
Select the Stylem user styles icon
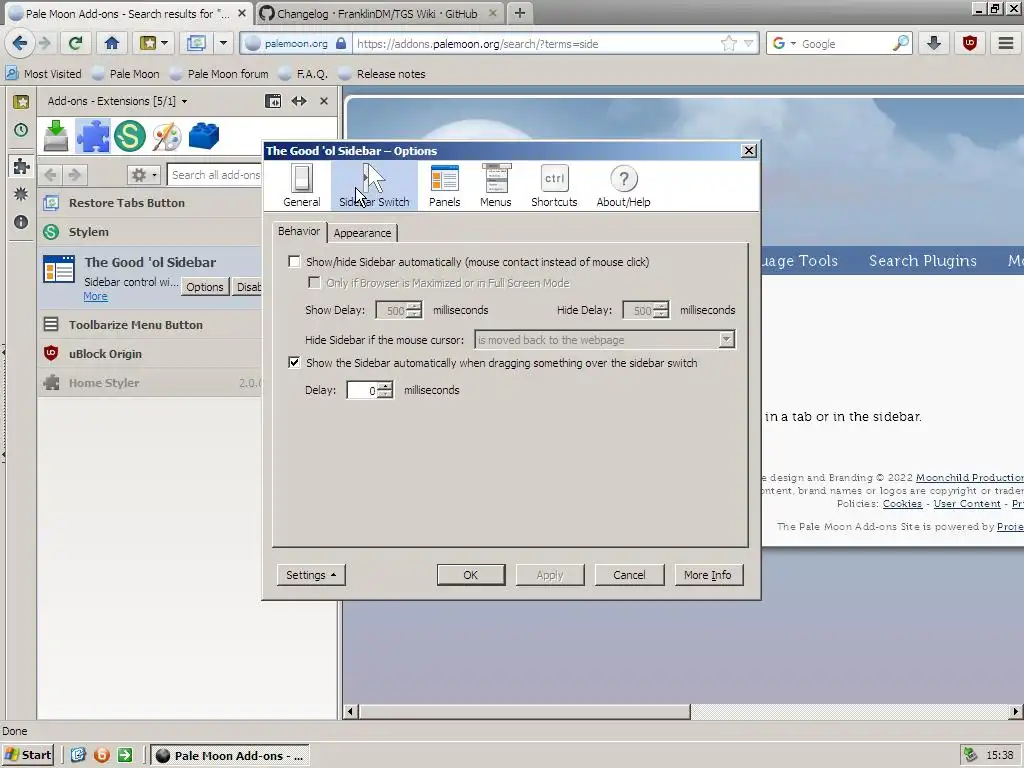(x=129, y=136)
